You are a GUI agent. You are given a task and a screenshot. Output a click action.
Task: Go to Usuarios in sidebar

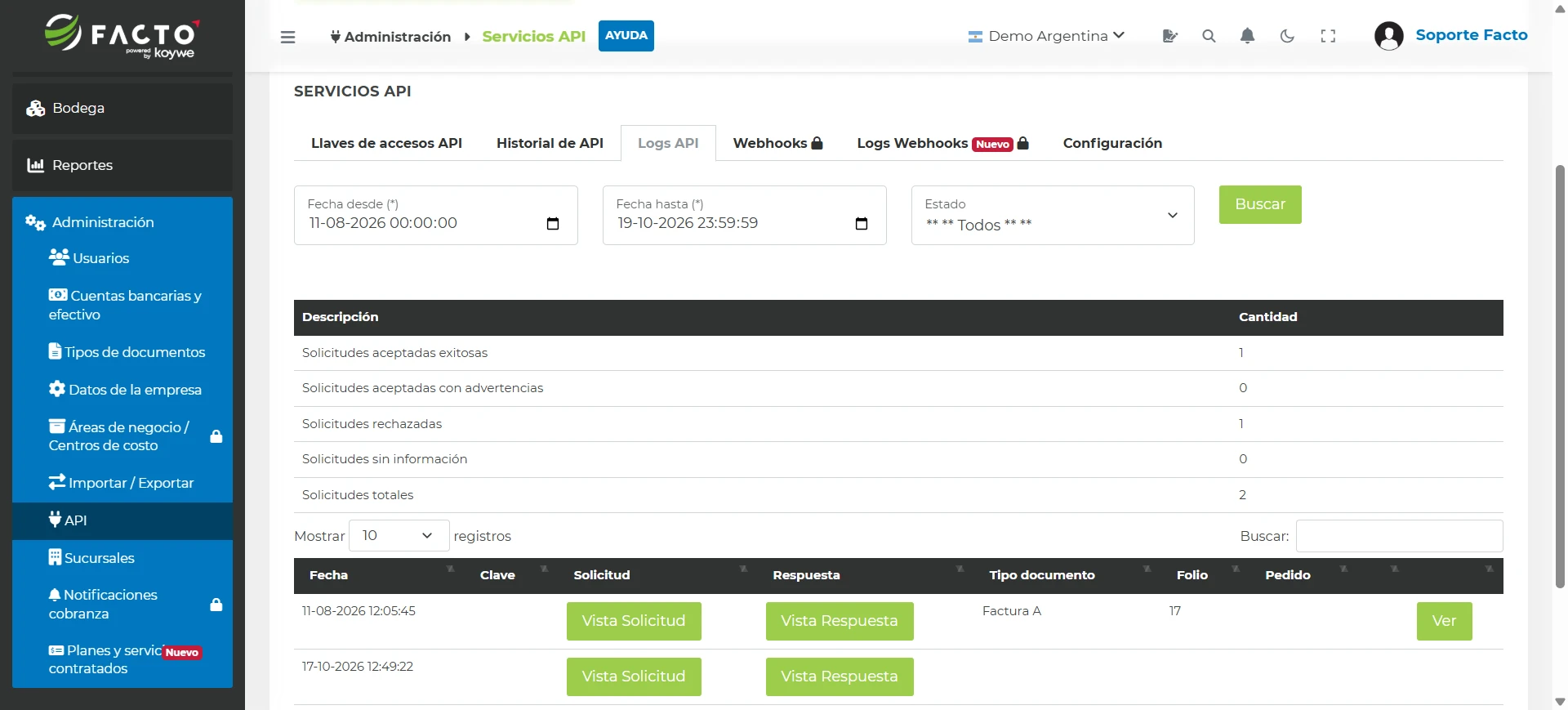(122, 258)
